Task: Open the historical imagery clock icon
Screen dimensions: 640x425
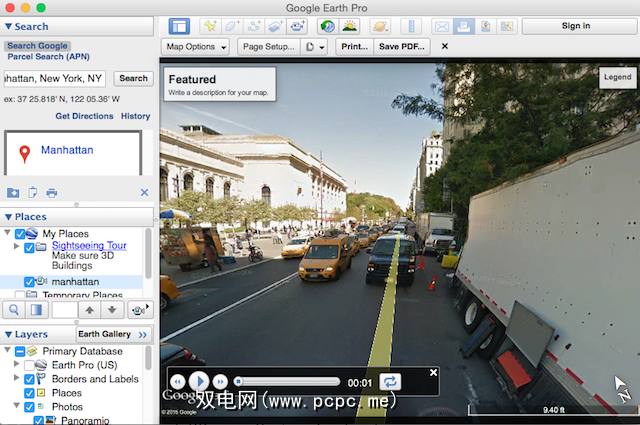Action: (327, 26)
